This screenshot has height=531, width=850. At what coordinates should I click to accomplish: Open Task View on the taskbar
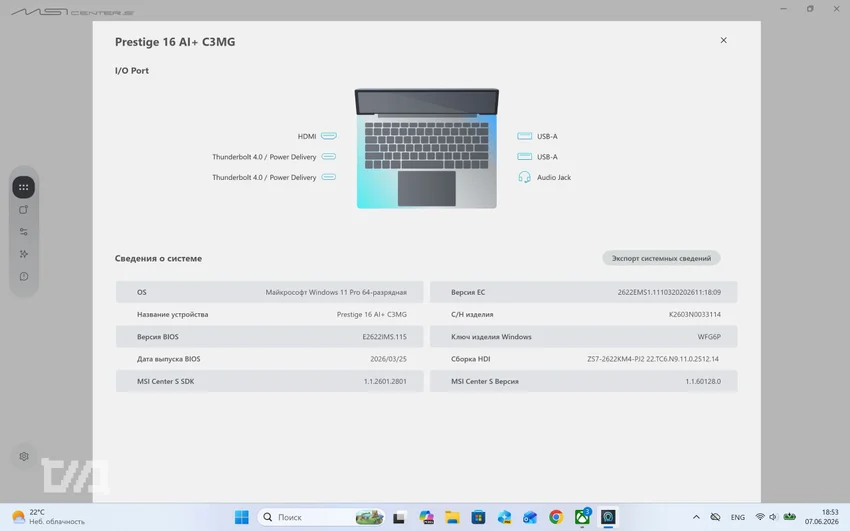pos(400,517)
